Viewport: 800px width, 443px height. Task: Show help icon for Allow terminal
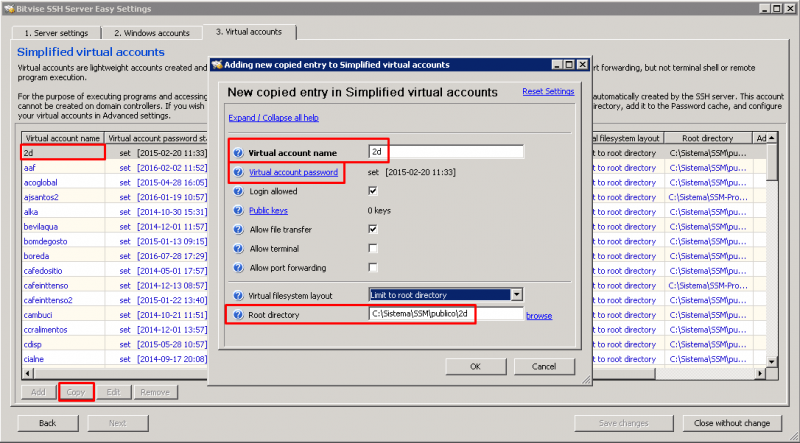tap(238, 249)
